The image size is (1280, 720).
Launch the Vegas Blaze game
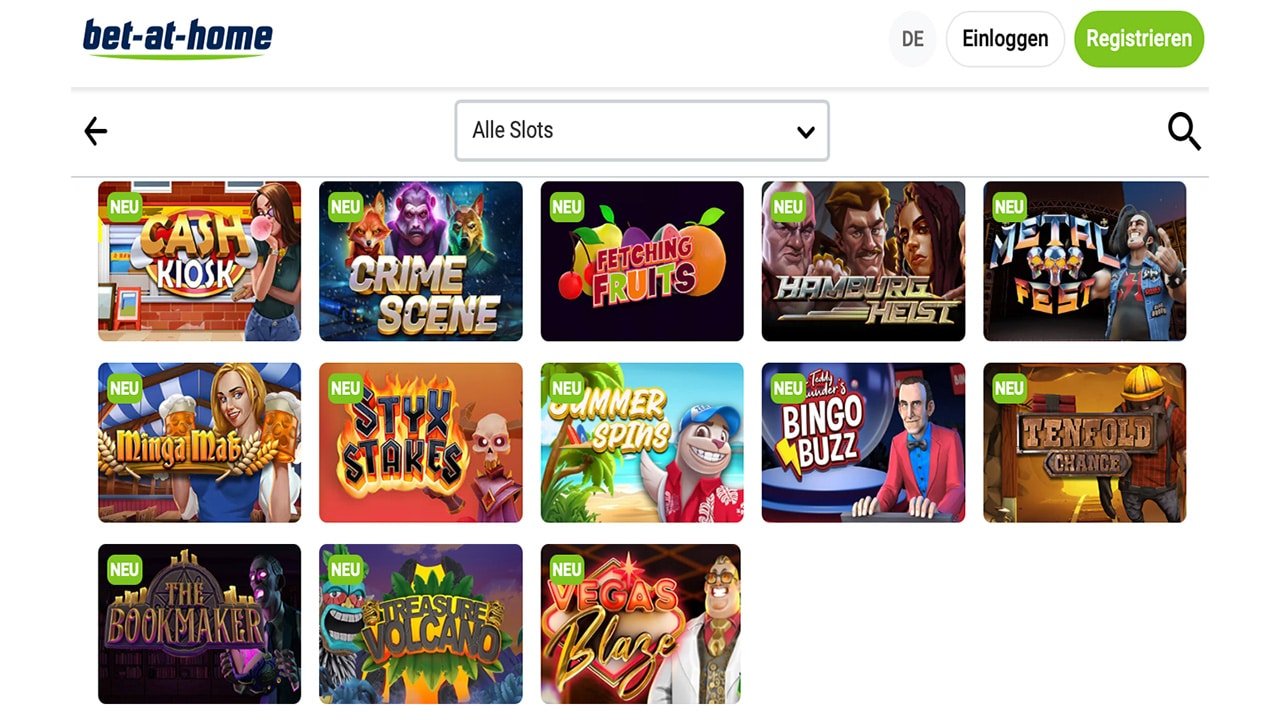tap(641, 623)
